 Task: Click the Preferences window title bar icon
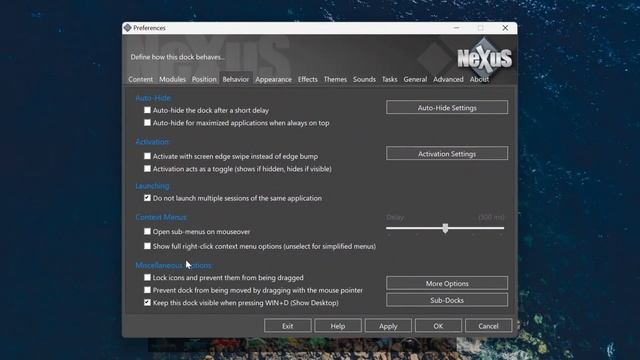(127, 28)
